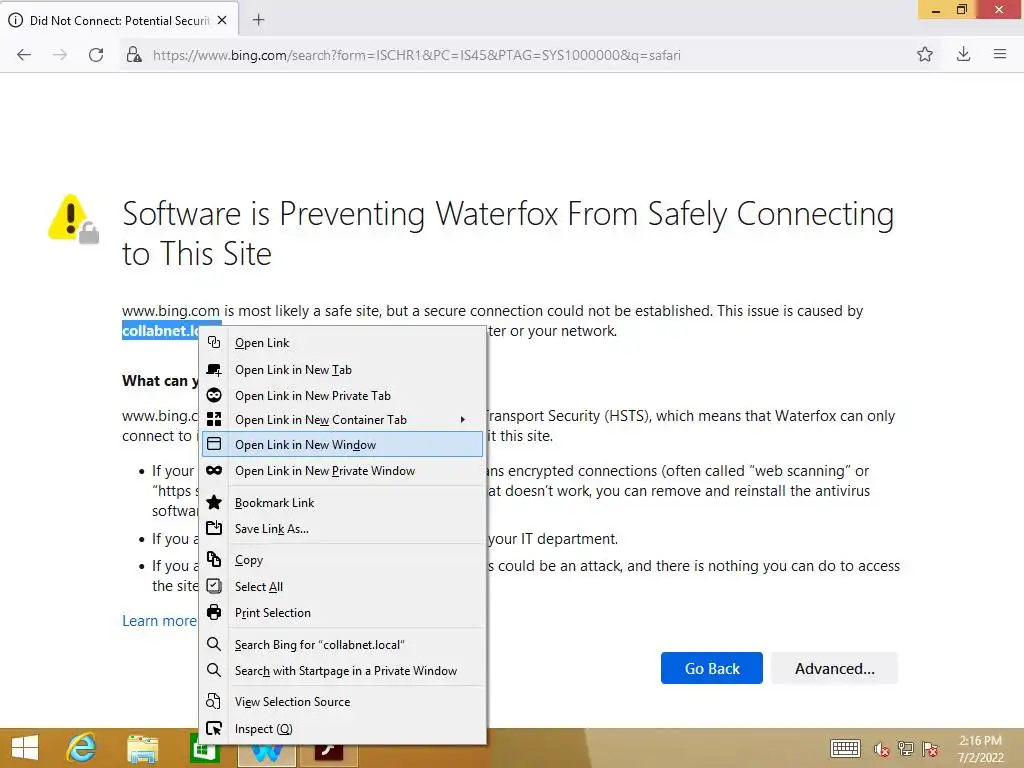Image resolution: width=1024 pixels, height=768 pixels.
Task: Choose View Selection Source
Action: click(x=343, y=702)
